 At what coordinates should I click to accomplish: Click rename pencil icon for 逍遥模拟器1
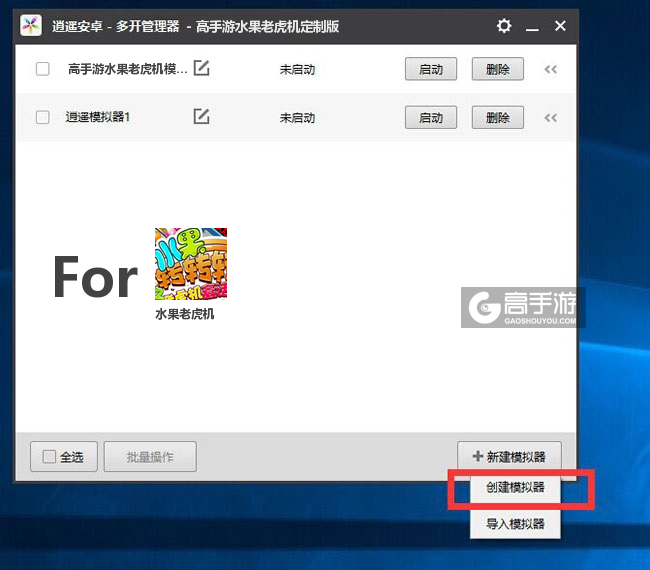pos(201,117)
